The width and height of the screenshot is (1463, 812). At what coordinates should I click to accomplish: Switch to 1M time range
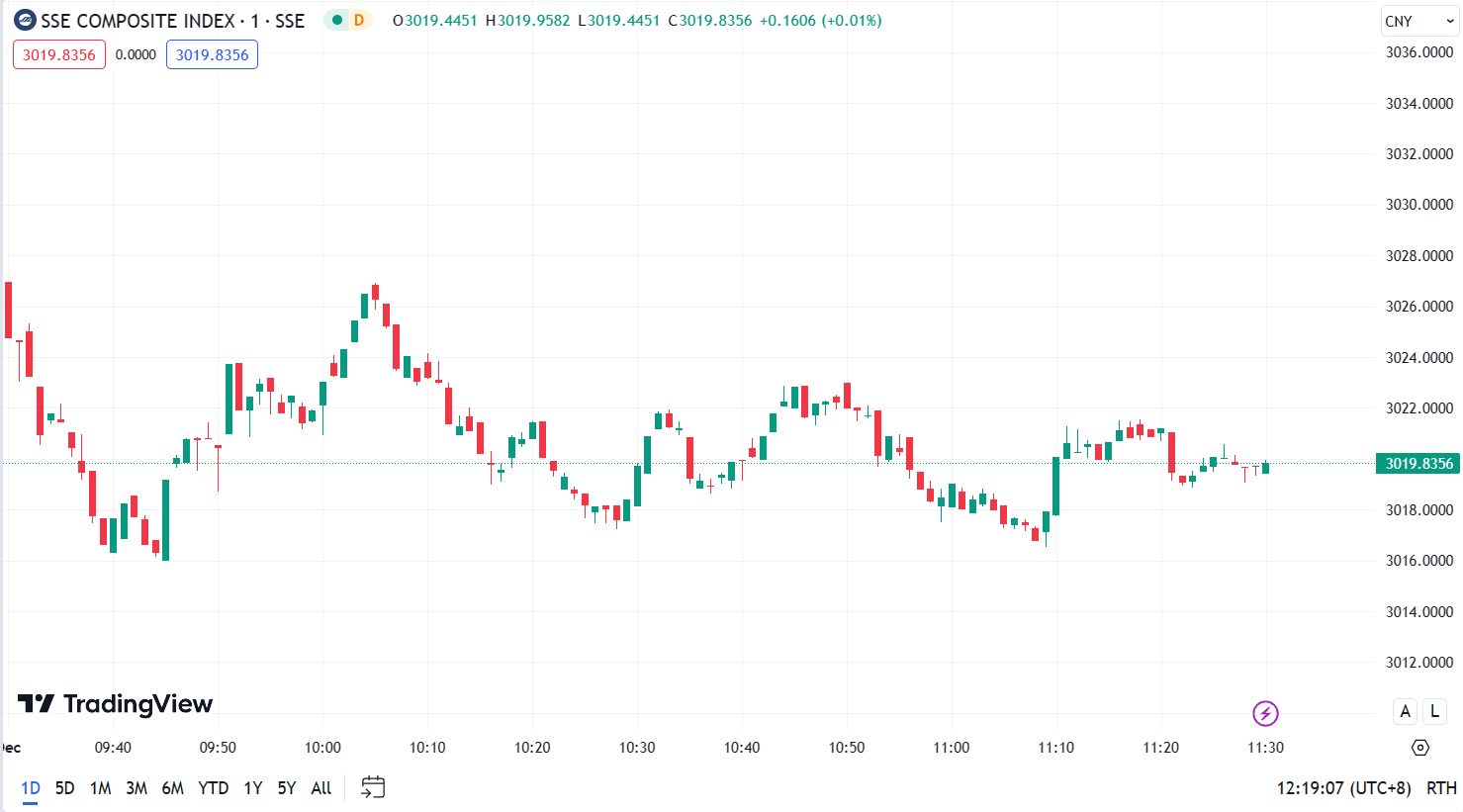pos(100,788)
